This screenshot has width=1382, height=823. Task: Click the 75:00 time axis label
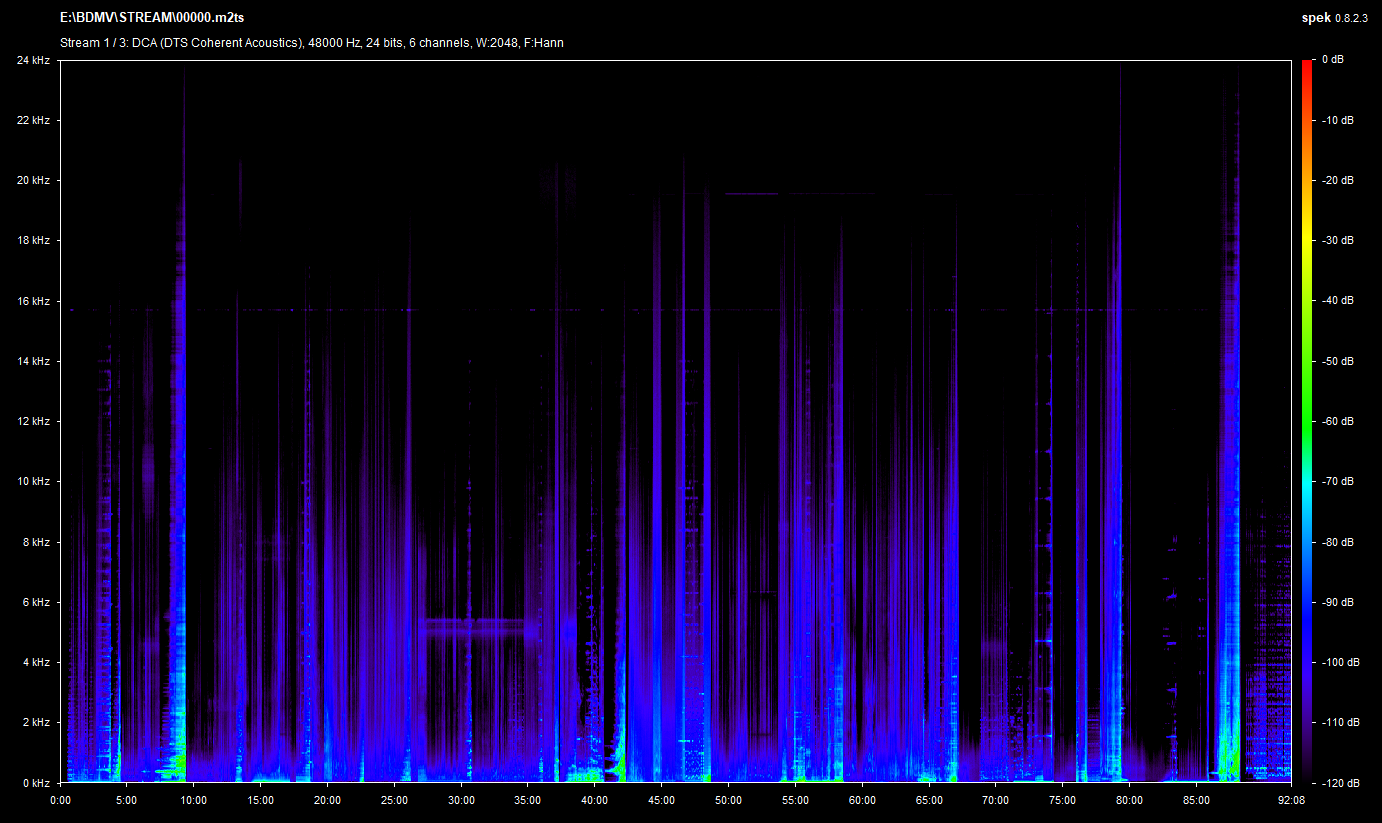(x=1063, y=800)
